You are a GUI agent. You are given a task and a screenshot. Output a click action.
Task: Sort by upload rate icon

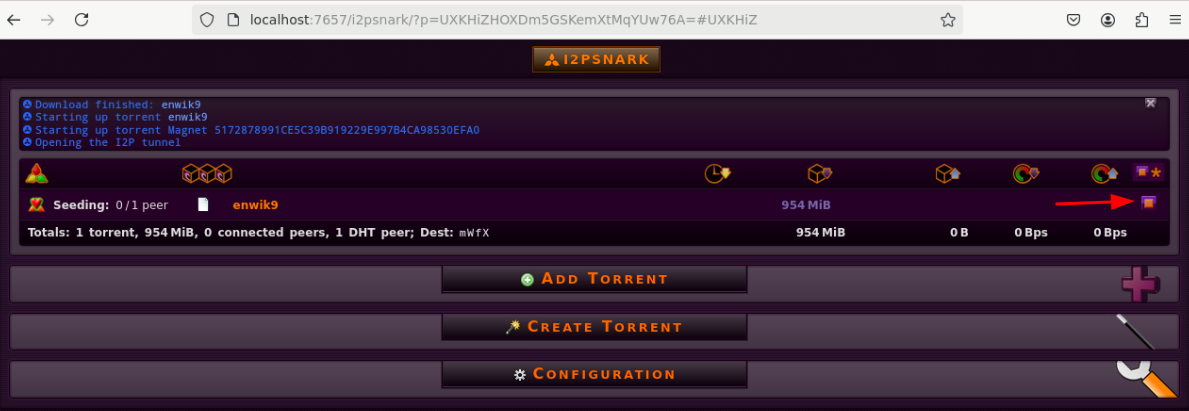[x=1104, y=174]
